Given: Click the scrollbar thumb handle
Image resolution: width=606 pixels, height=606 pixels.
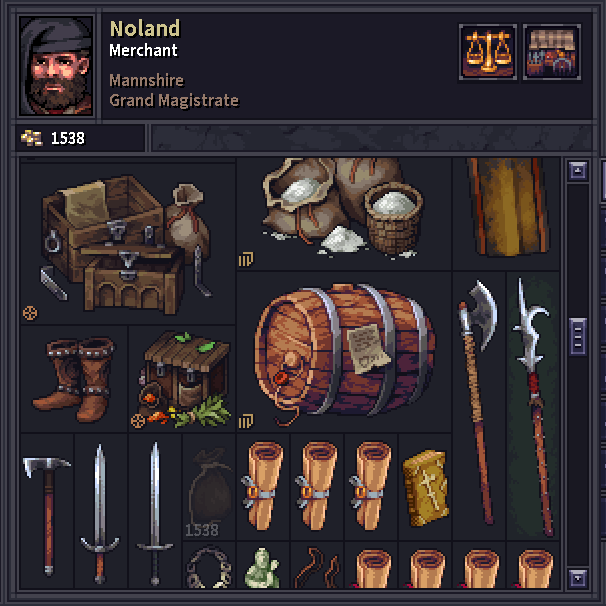Looking at the screenshot, I should pos(578,336).
